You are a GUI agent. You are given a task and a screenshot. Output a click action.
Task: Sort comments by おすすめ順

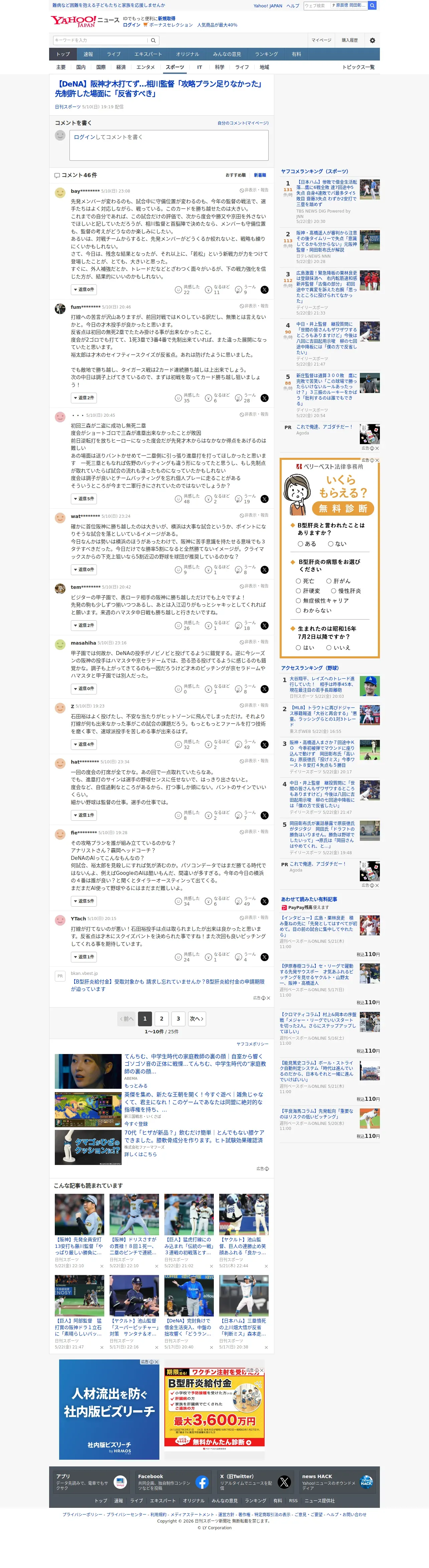click(236, 175)
